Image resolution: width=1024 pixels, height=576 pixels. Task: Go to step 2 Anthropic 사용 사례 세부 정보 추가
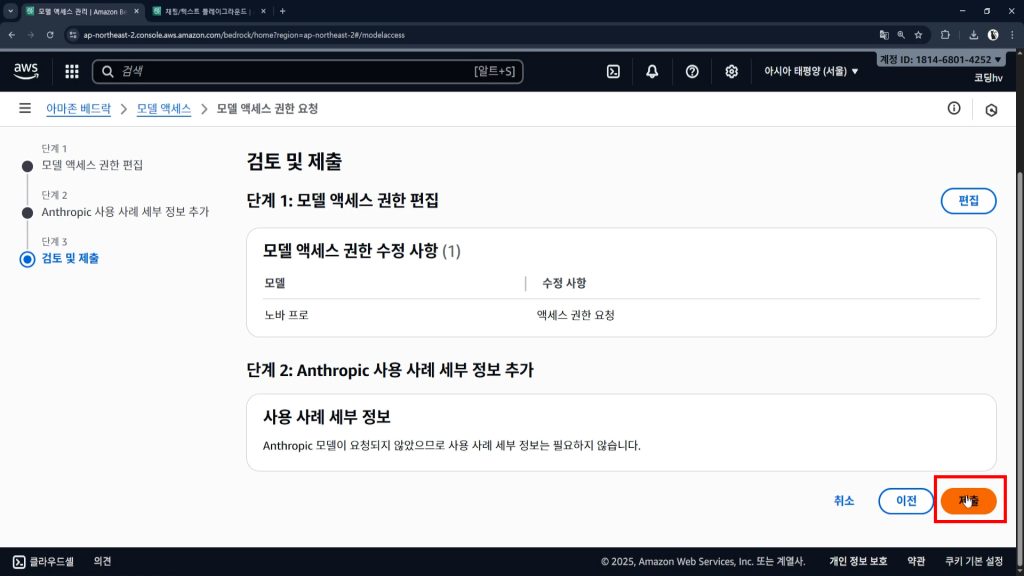(x=125, y=212)
